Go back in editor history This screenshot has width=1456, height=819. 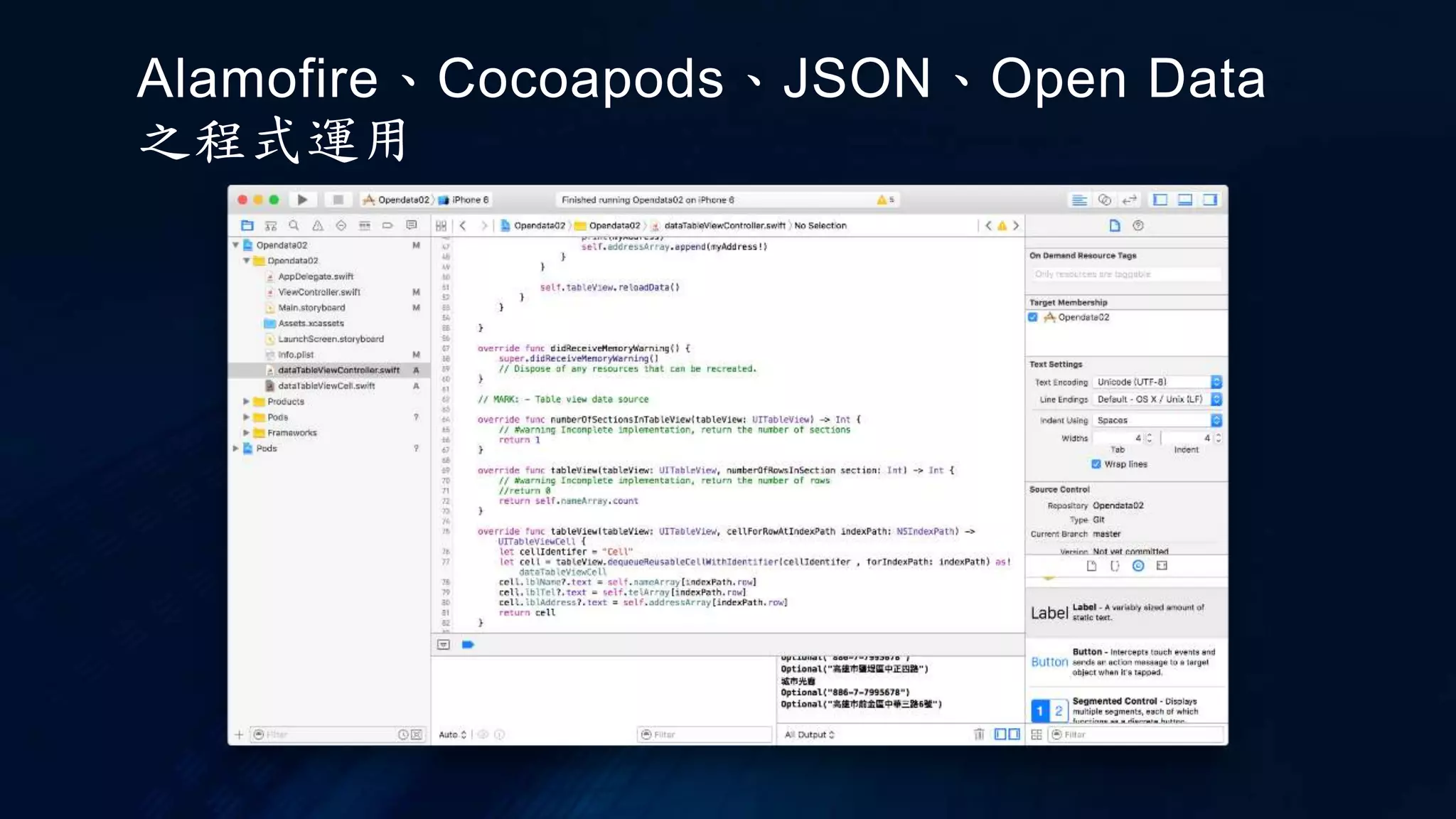pos(463,225)
